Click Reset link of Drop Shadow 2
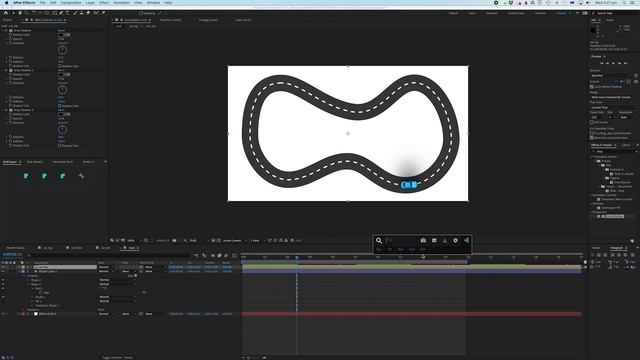The height and width of the screenshot is (360, 640). (x=61, y=70)
